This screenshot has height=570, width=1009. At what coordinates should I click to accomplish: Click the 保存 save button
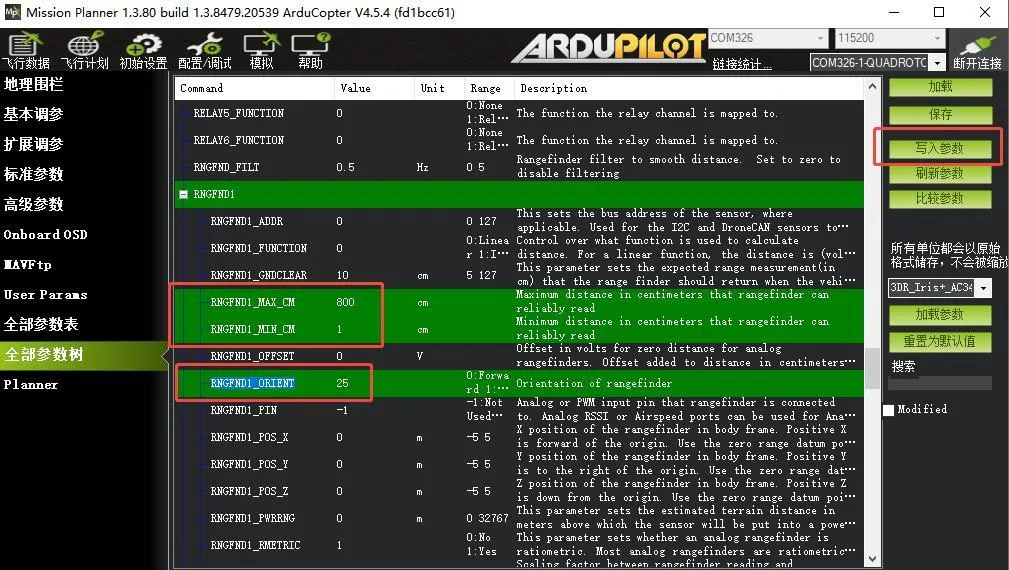pyautogui.click(x=940, y=115)
